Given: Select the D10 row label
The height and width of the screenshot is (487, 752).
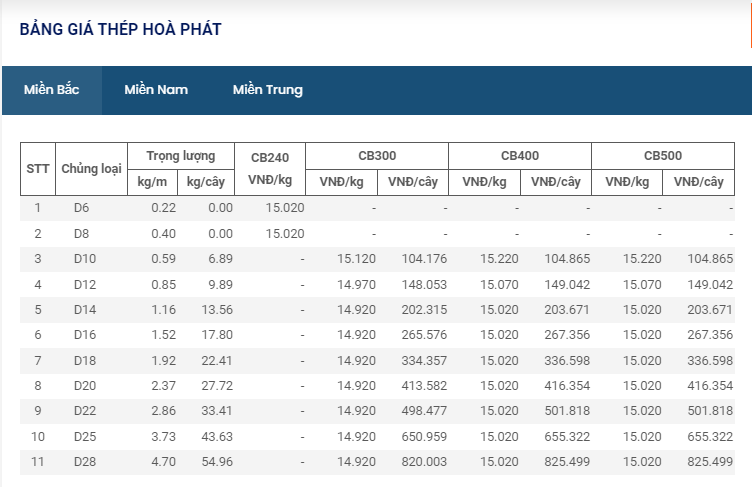Looking at the screenshot, I should click(x=85, y=259).
